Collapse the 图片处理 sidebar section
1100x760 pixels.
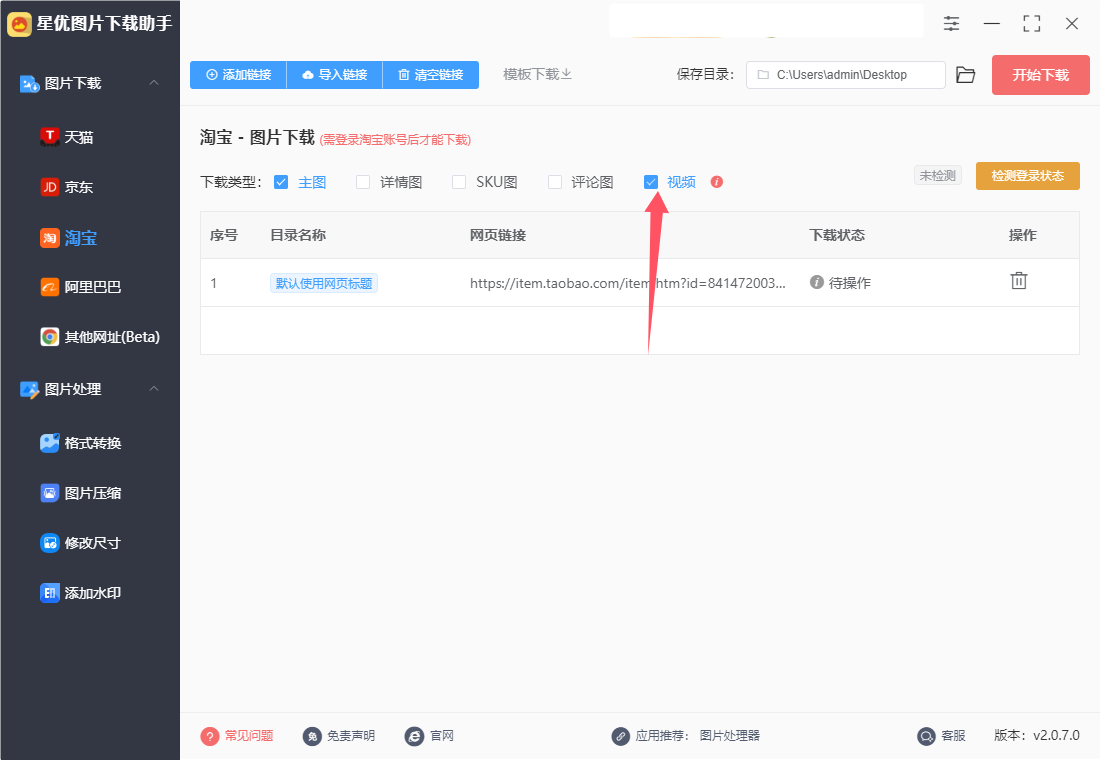coord(154,389)
